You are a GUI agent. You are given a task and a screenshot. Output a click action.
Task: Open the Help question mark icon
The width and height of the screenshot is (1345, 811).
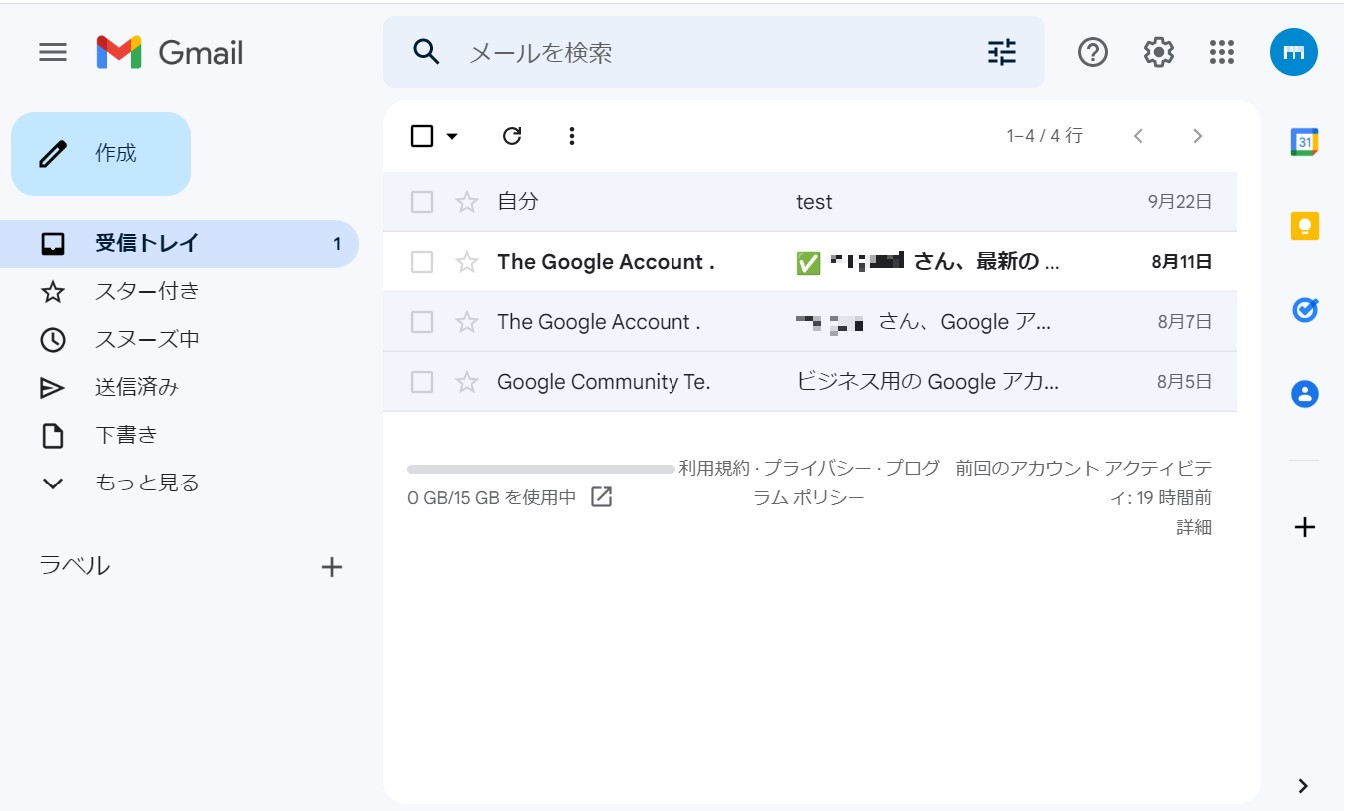pyautogui.click(x=1093, y=52)
